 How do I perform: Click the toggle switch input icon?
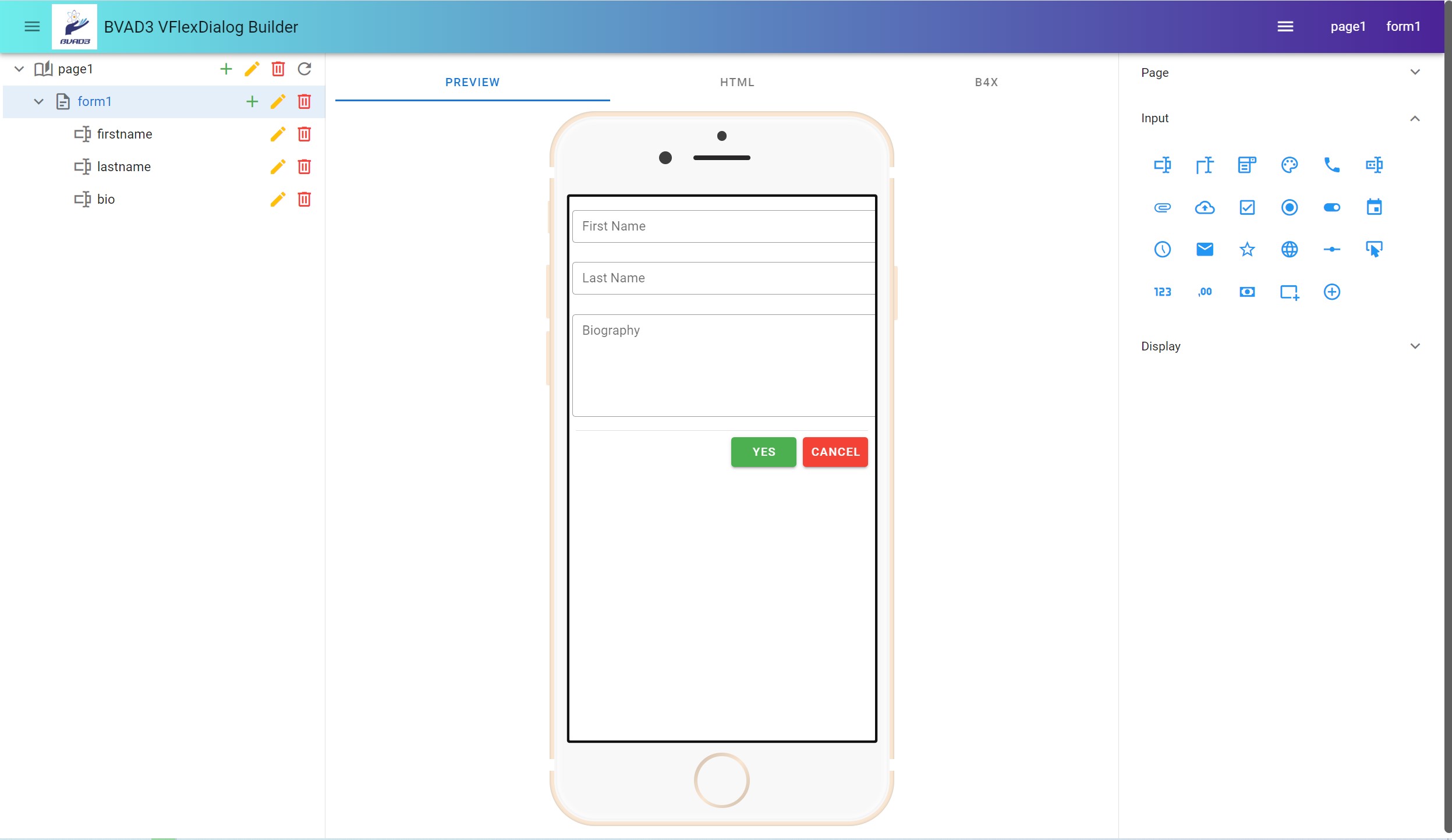[x=1333, y=207]
